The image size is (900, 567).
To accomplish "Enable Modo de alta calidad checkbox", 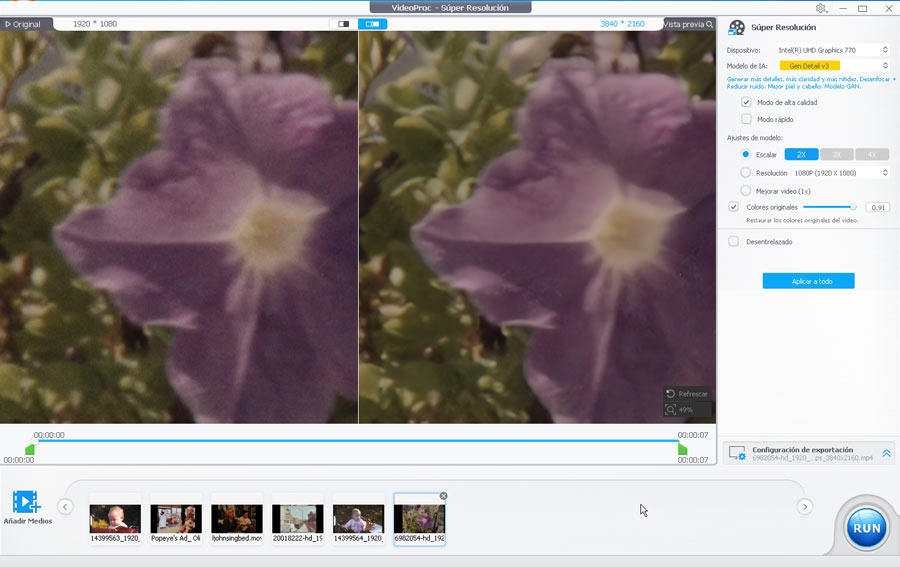I will coord(746,102).
